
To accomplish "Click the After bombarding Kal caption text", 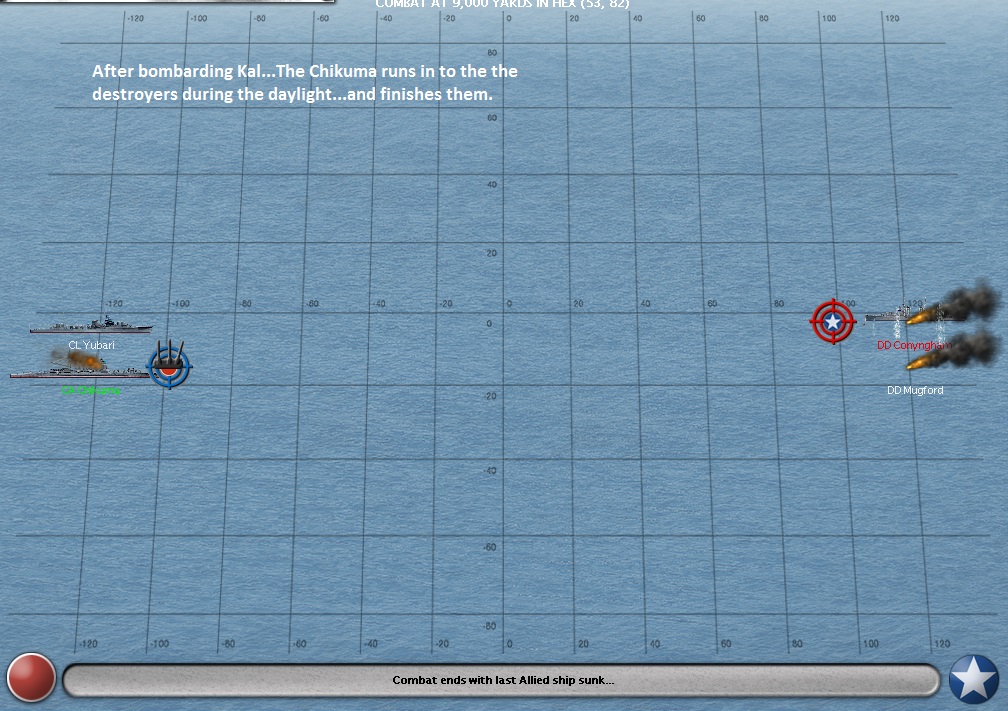I will 305,82.
